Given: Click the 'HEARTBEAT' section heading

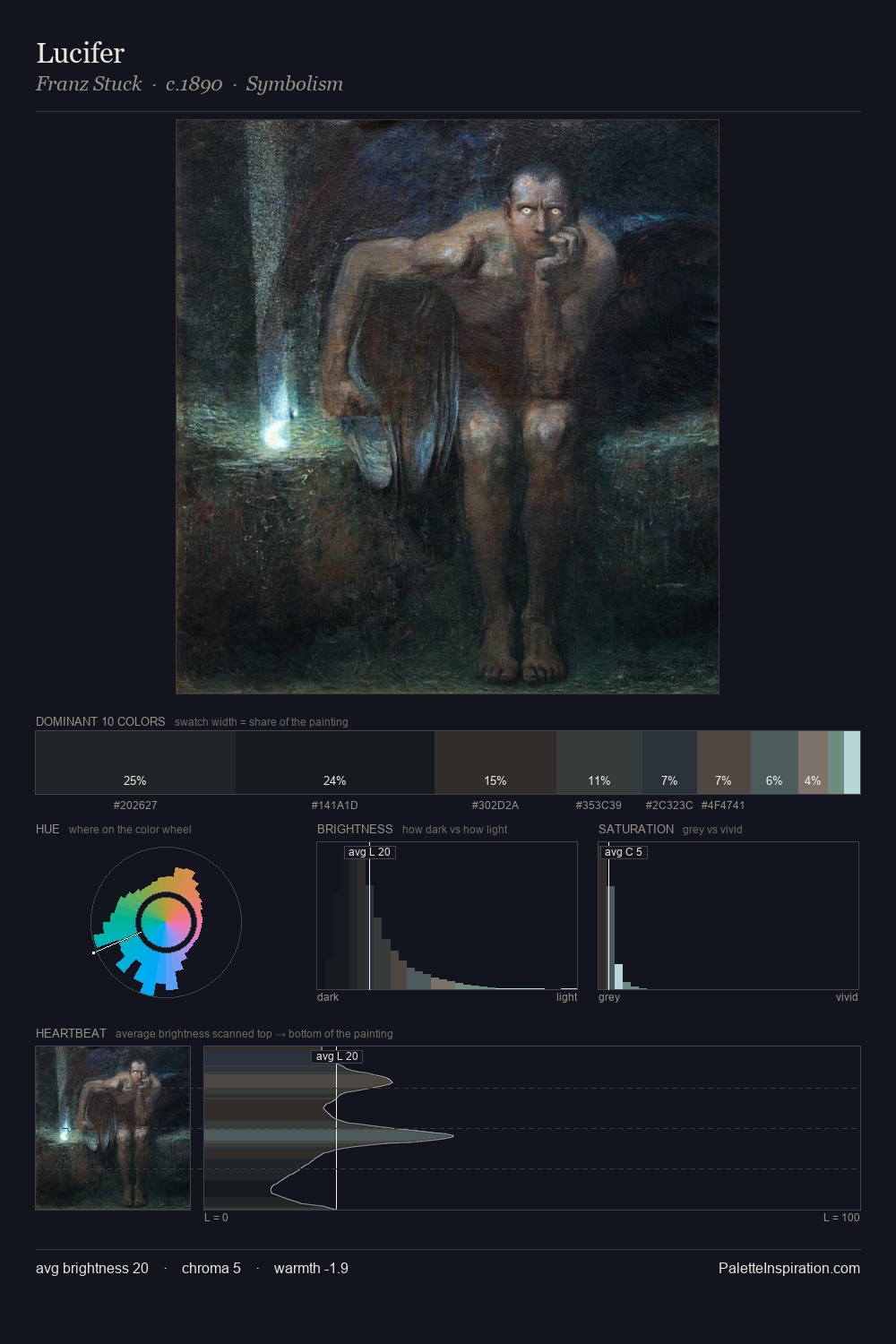Looking at the screenshot, I should (71, 1033).
